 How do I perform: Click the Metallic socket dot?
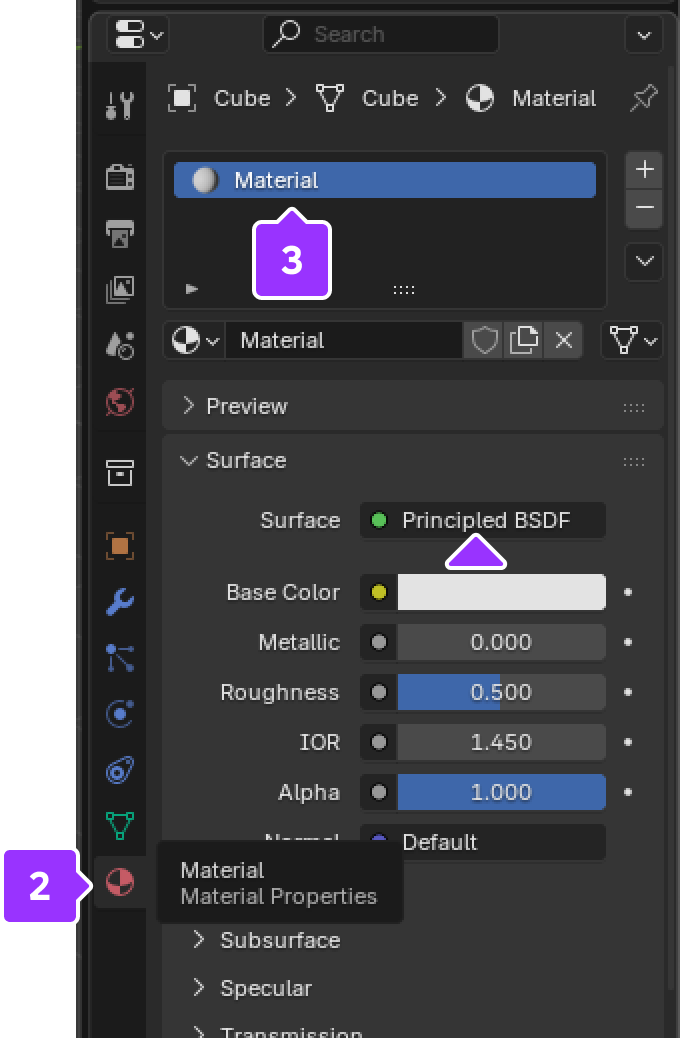pyautogui.click(x=379, y=642)
